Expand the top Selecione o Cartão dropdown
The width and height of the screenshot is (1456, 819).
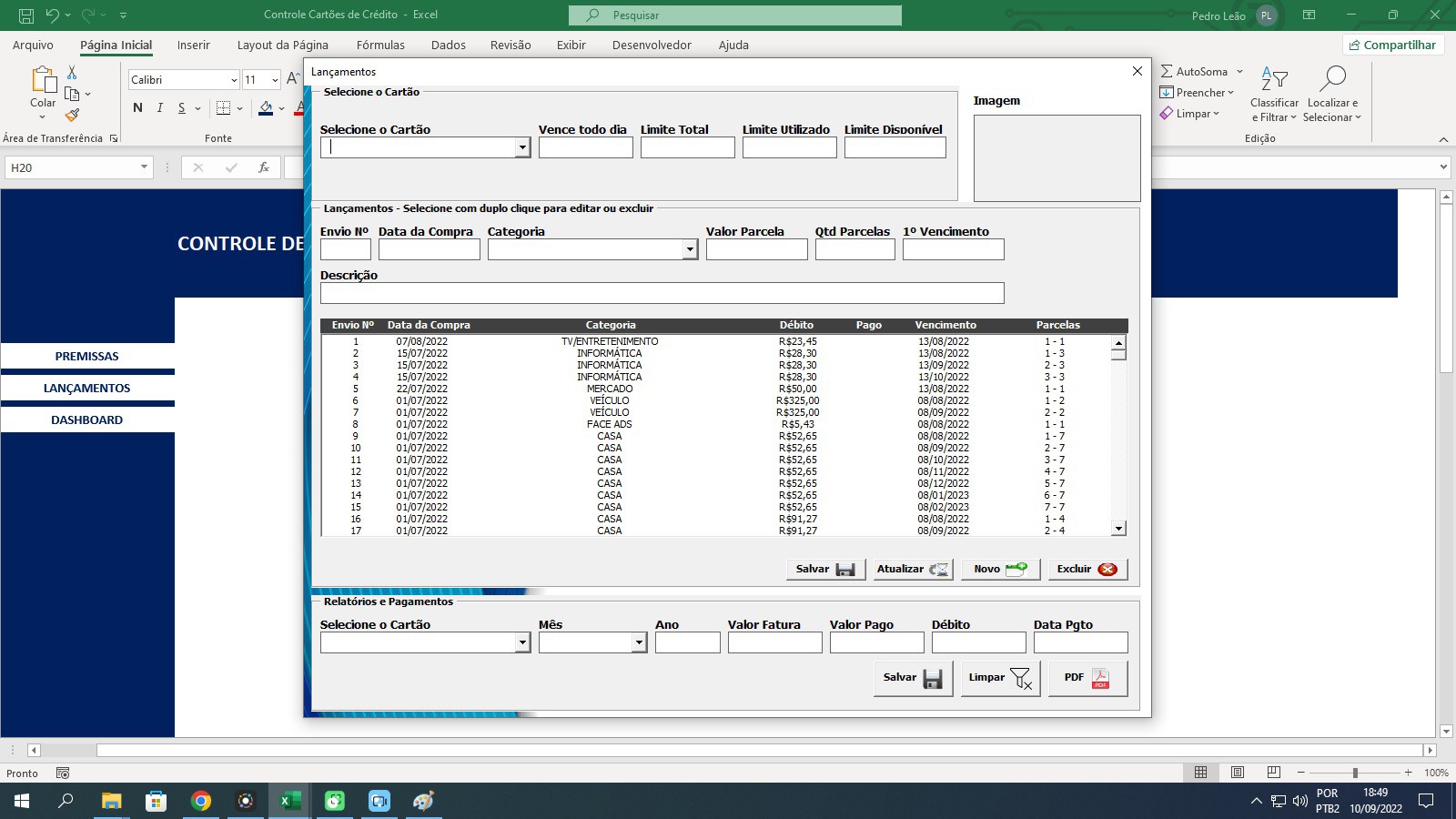[522, 147]
